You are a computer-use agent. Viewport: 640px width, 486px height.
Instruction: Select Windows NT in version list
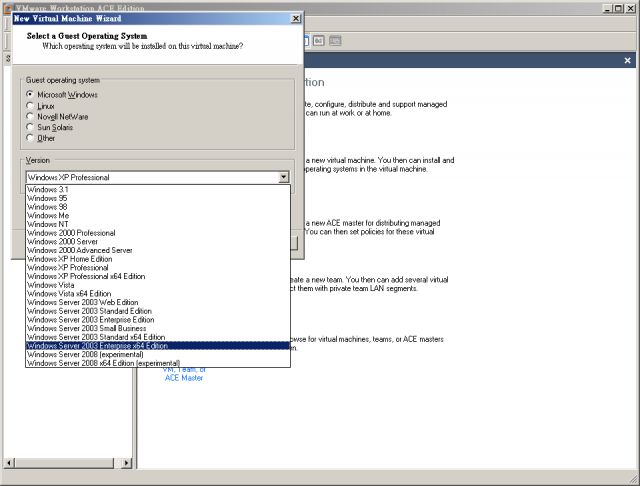click(x=158, y=224)
